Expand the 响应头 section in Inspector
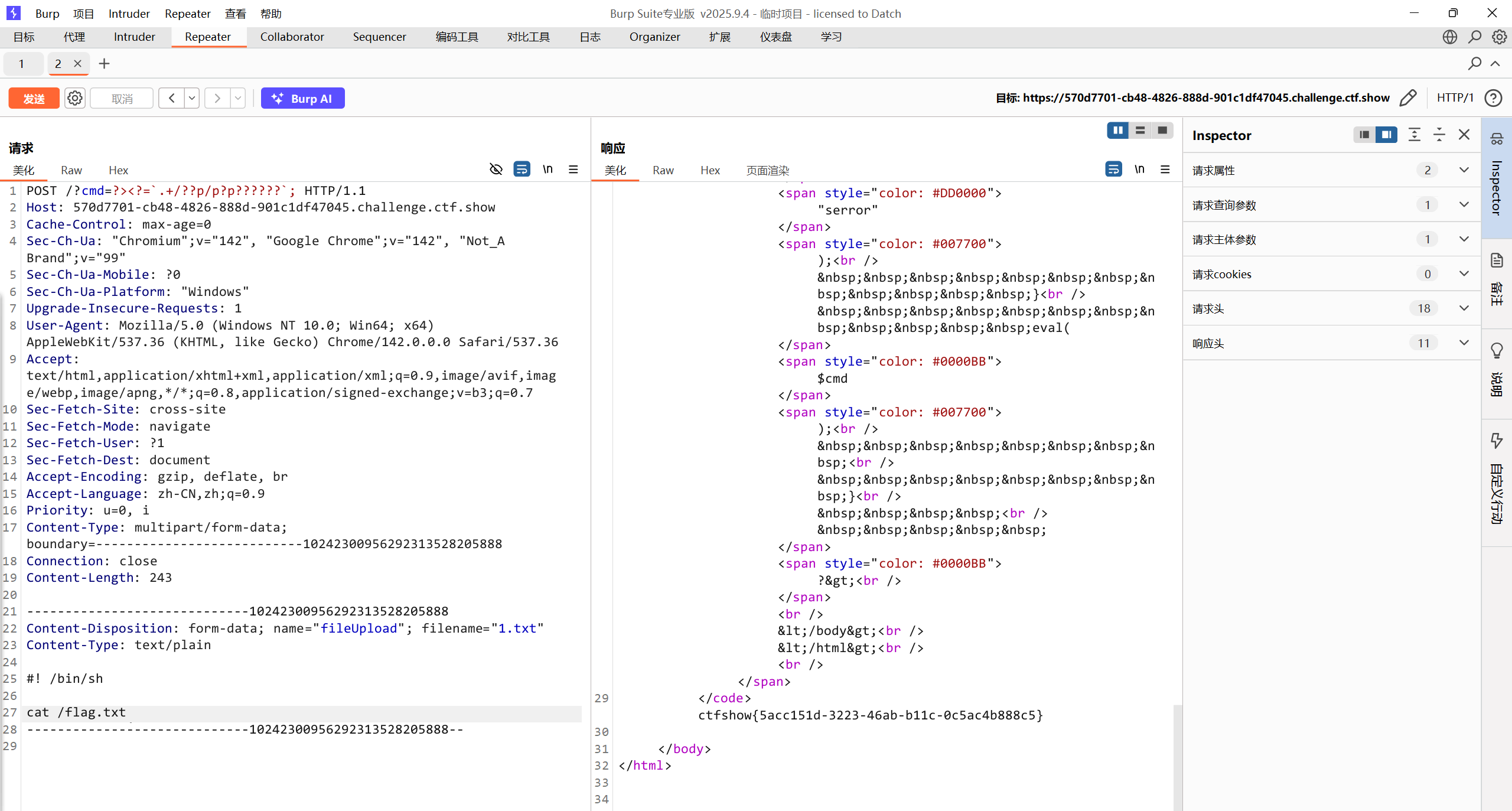This screenshot has width=1512, height=811. click(1464, 343)
